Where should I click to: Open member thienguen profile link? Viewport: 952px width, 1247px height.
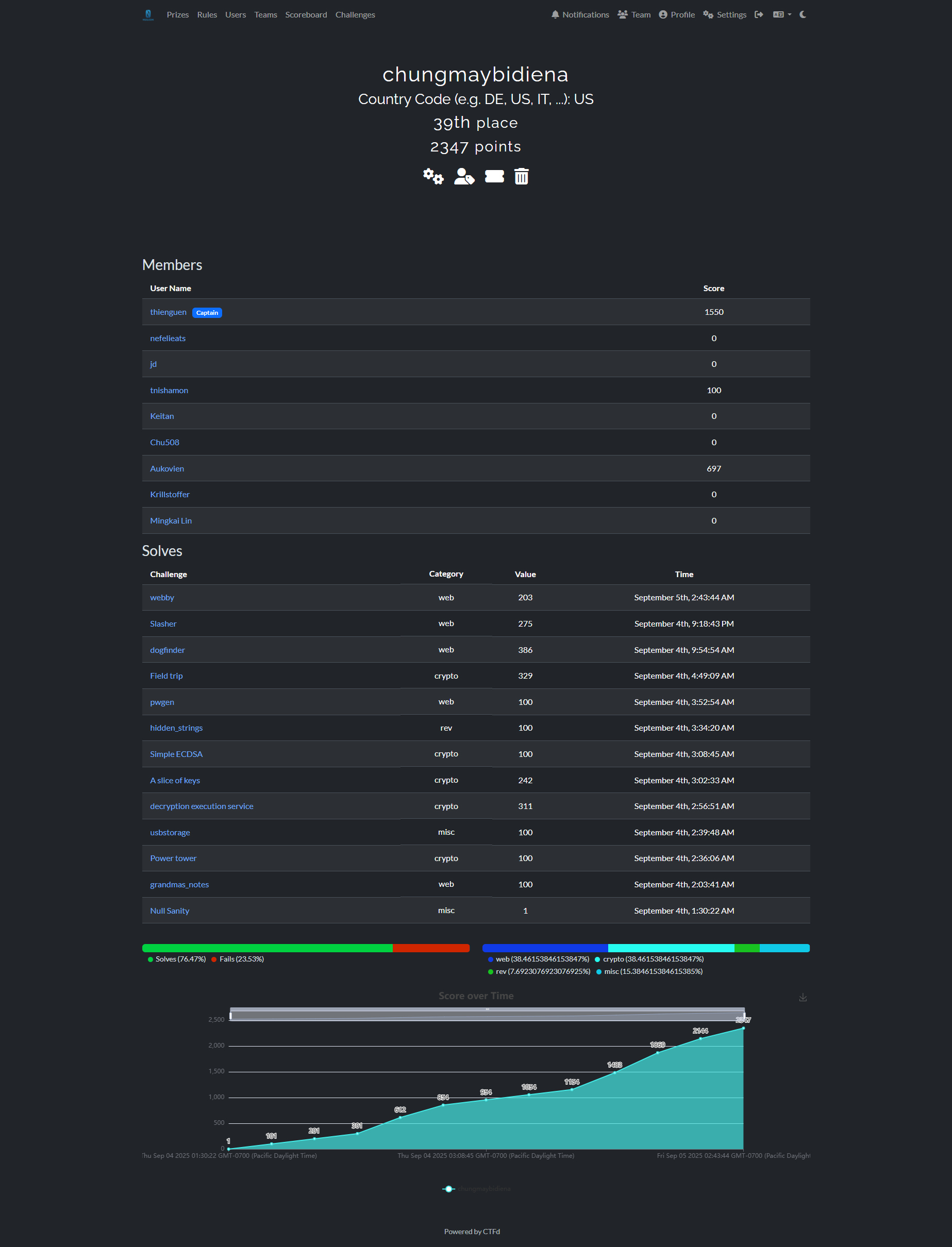(168, 312)
